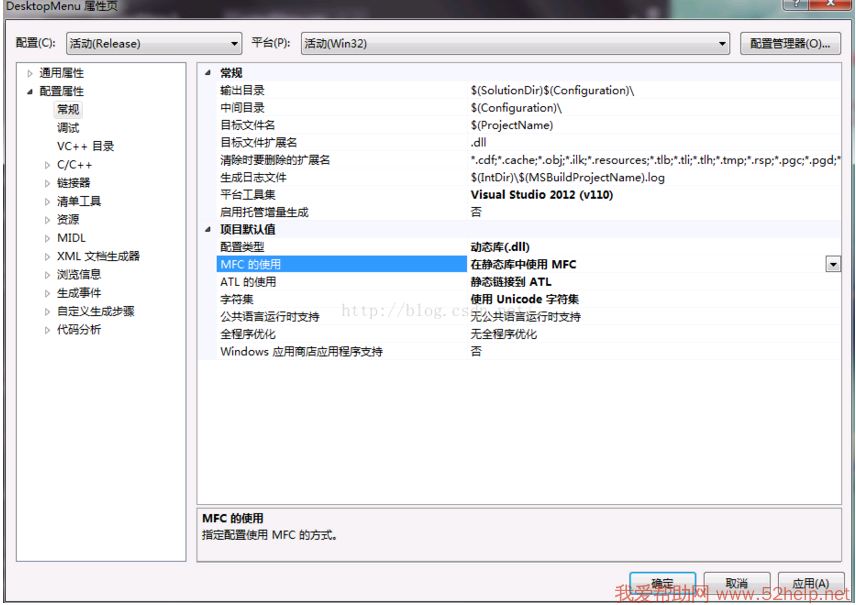
Task: Expand the 清单工具 node arrow
Action: click(47, 202)
